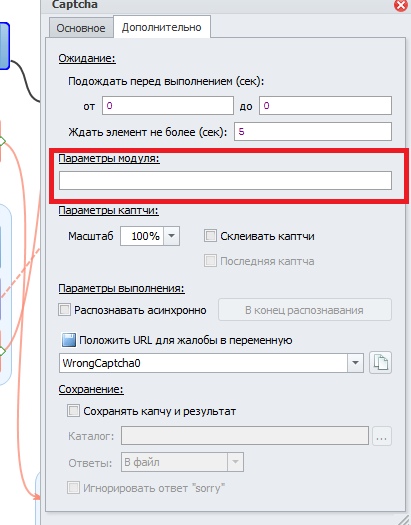This screenshot has height=525, width=411.
Task: Click the Каталог browse ellipsis button
Action: [x=382, y=436]
